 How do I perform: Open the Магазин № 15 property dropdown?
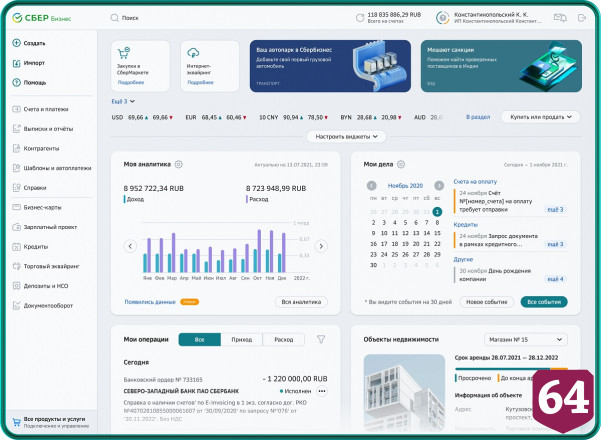[x=525, y=340]
